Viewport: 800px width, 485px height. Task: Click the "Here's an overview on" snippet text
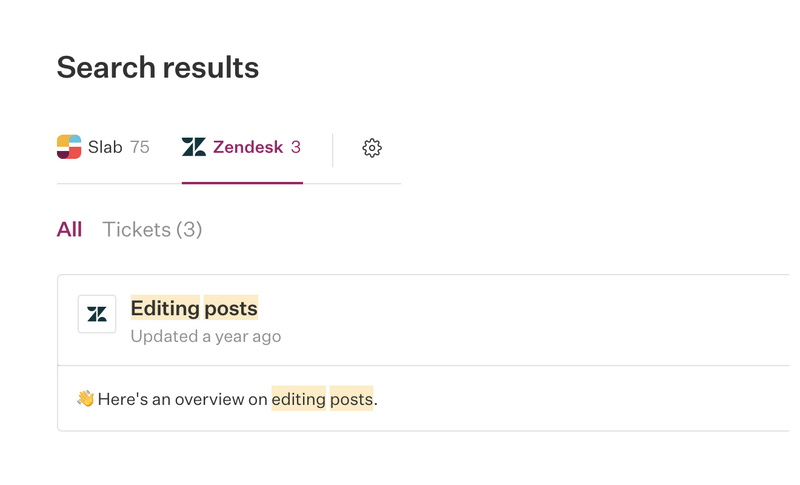pos(182,399)
